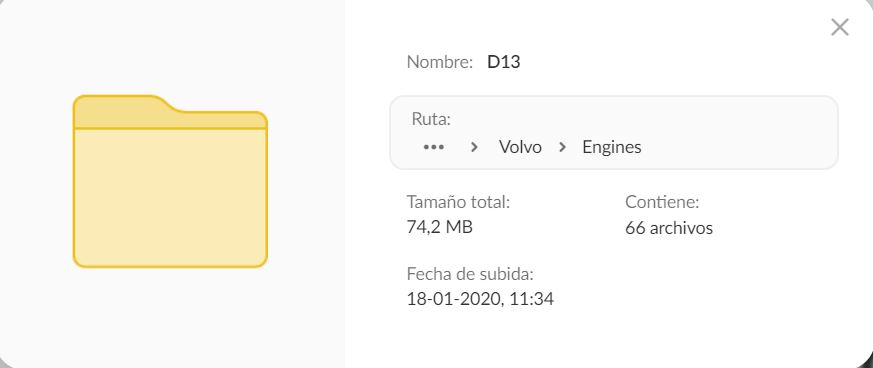Click the Nombre label
This screenshot has height=368, width=873.
(440, 62)
